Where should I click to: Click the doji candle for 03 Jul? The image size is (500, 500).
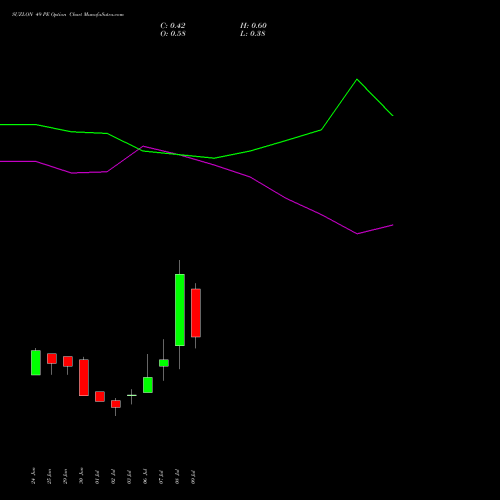pos(132,395)
